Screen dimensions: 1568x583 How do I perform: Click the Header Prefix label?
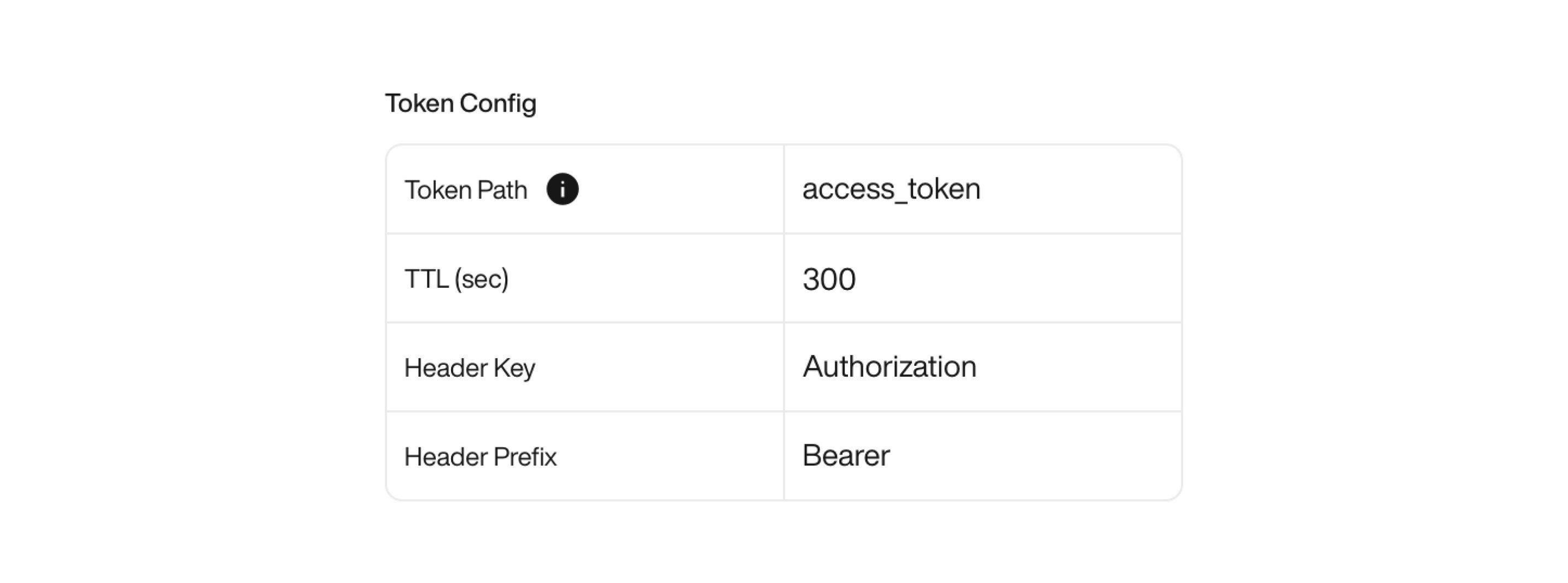coord(481,455)
